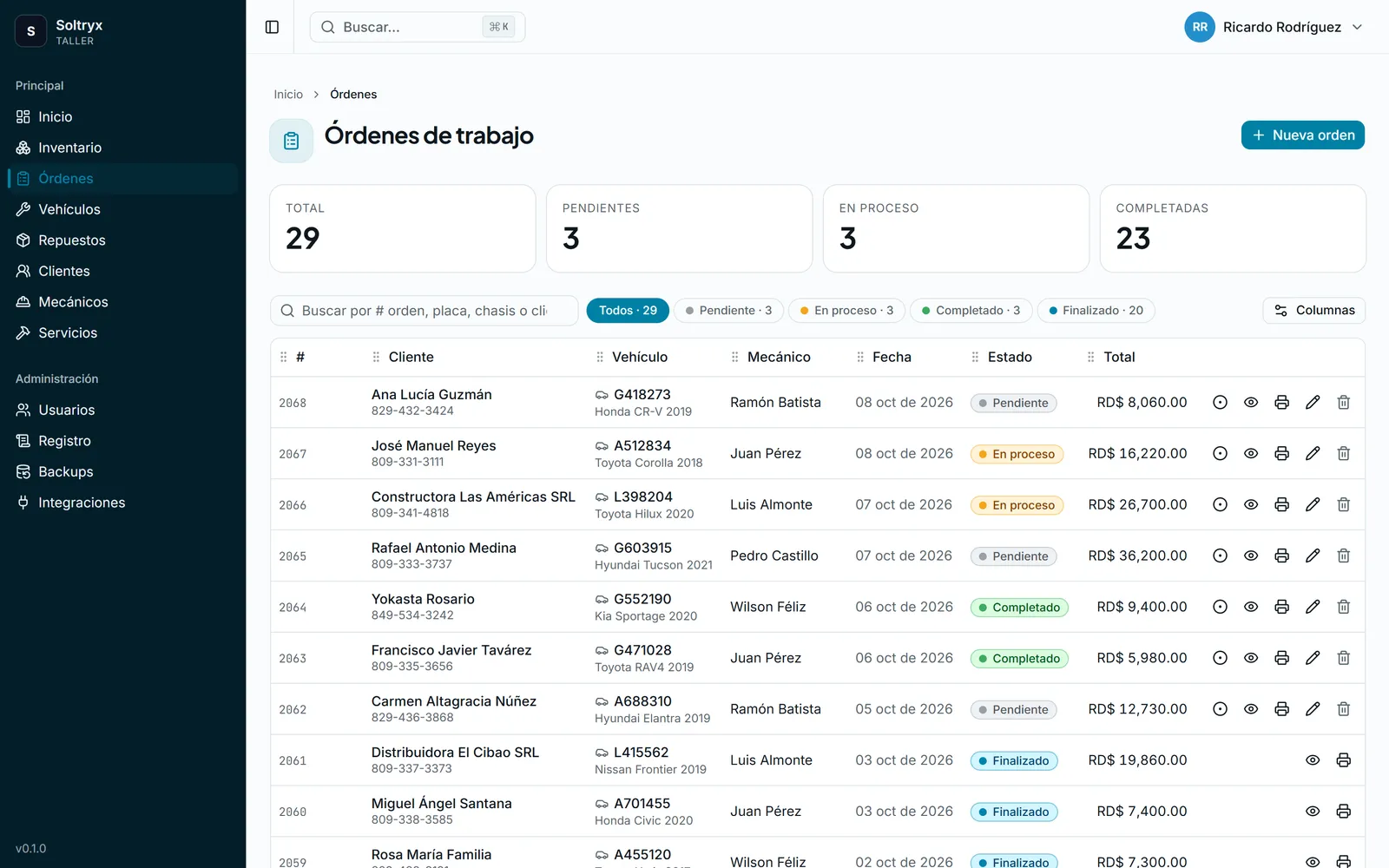Print order 2068 for Ana Lucía Guzmán
Viewport: 1389px width, 868px height.
[1281, 403]
